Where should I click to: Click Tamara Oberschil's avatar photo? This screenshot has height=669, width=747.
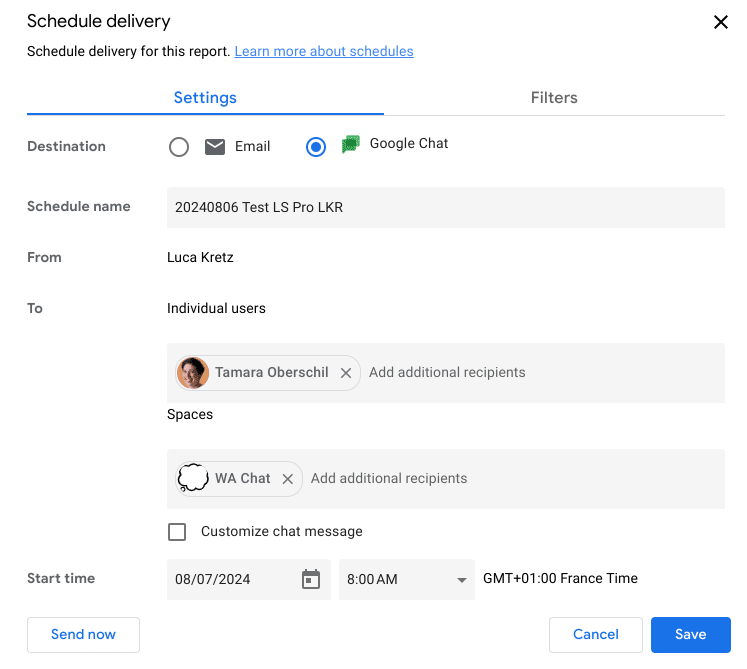click(193, 373)
